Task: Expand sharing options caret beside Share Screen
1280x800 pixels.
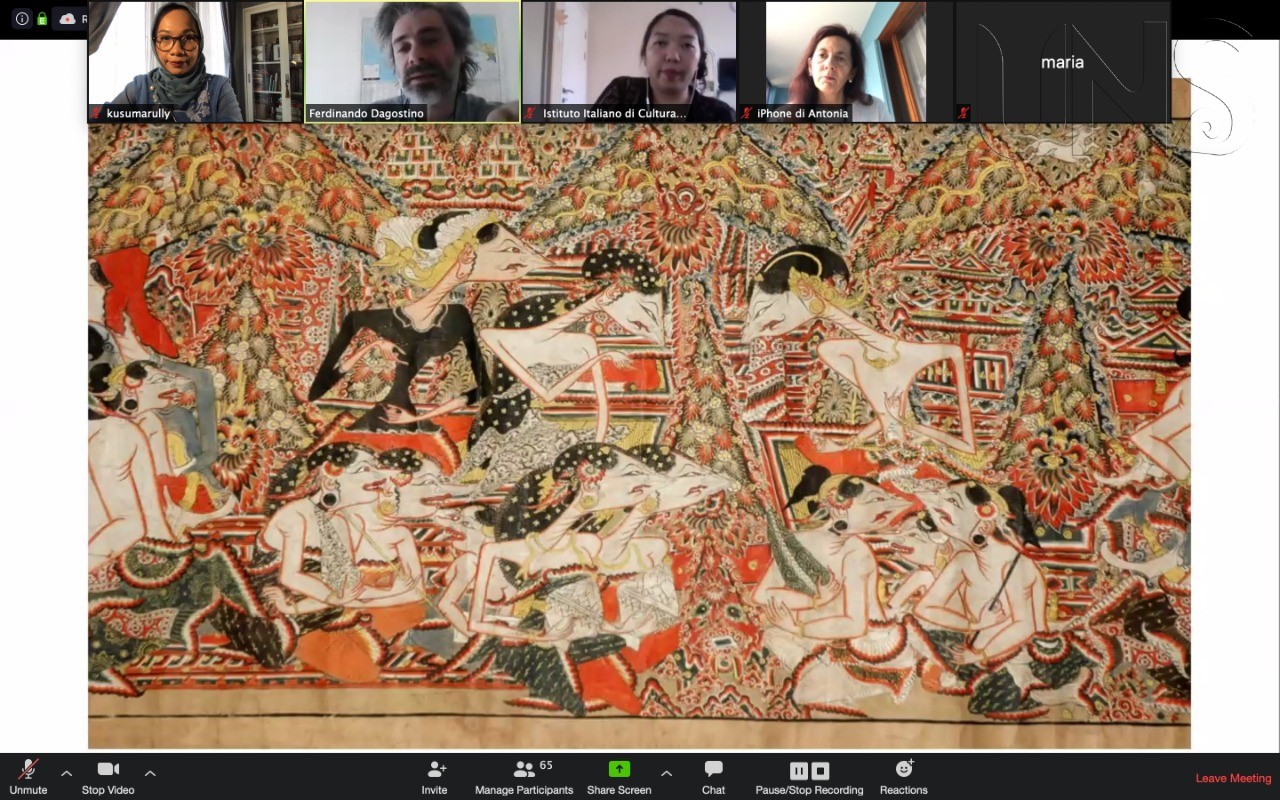Action: (x=666, y=773)
